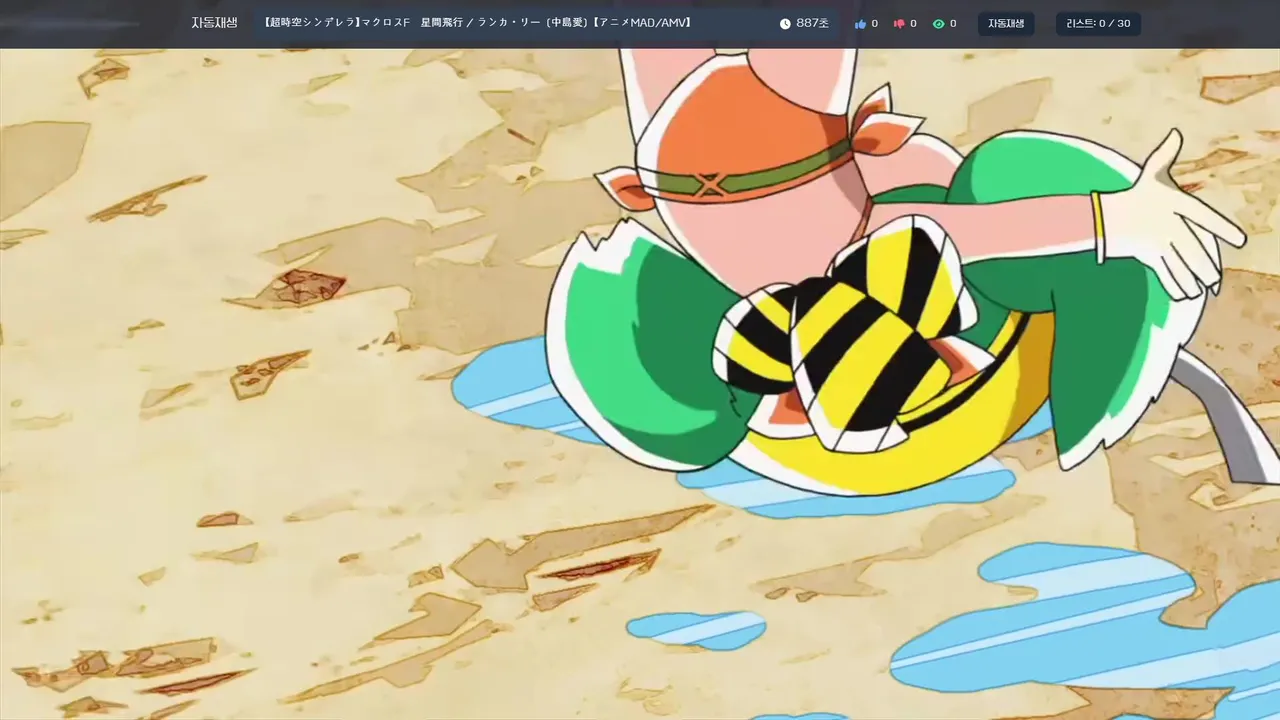Click the 자동재생 heading at the top left
The image size is (1280, 720).
pos(215,23)
